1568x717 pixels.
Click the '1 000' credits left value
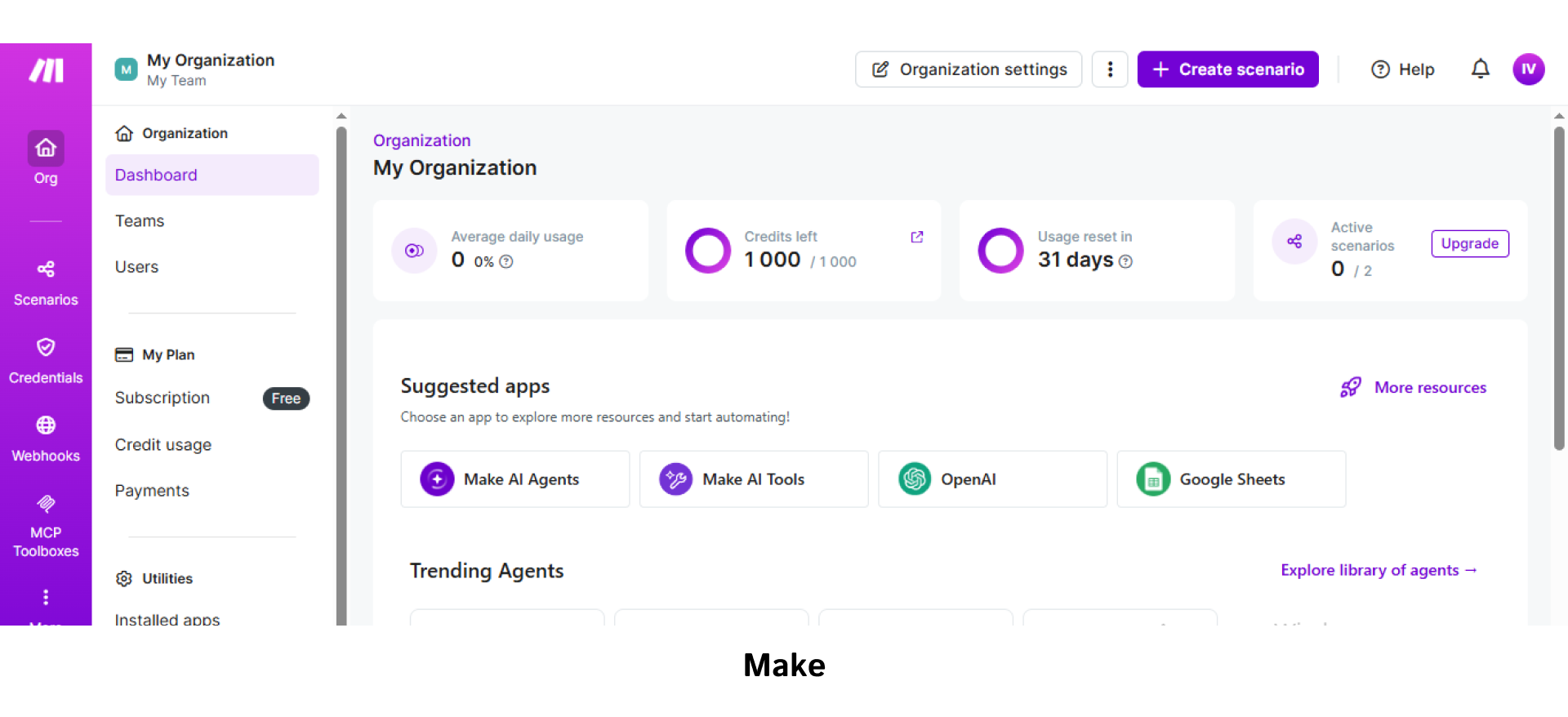coord(773,260)
